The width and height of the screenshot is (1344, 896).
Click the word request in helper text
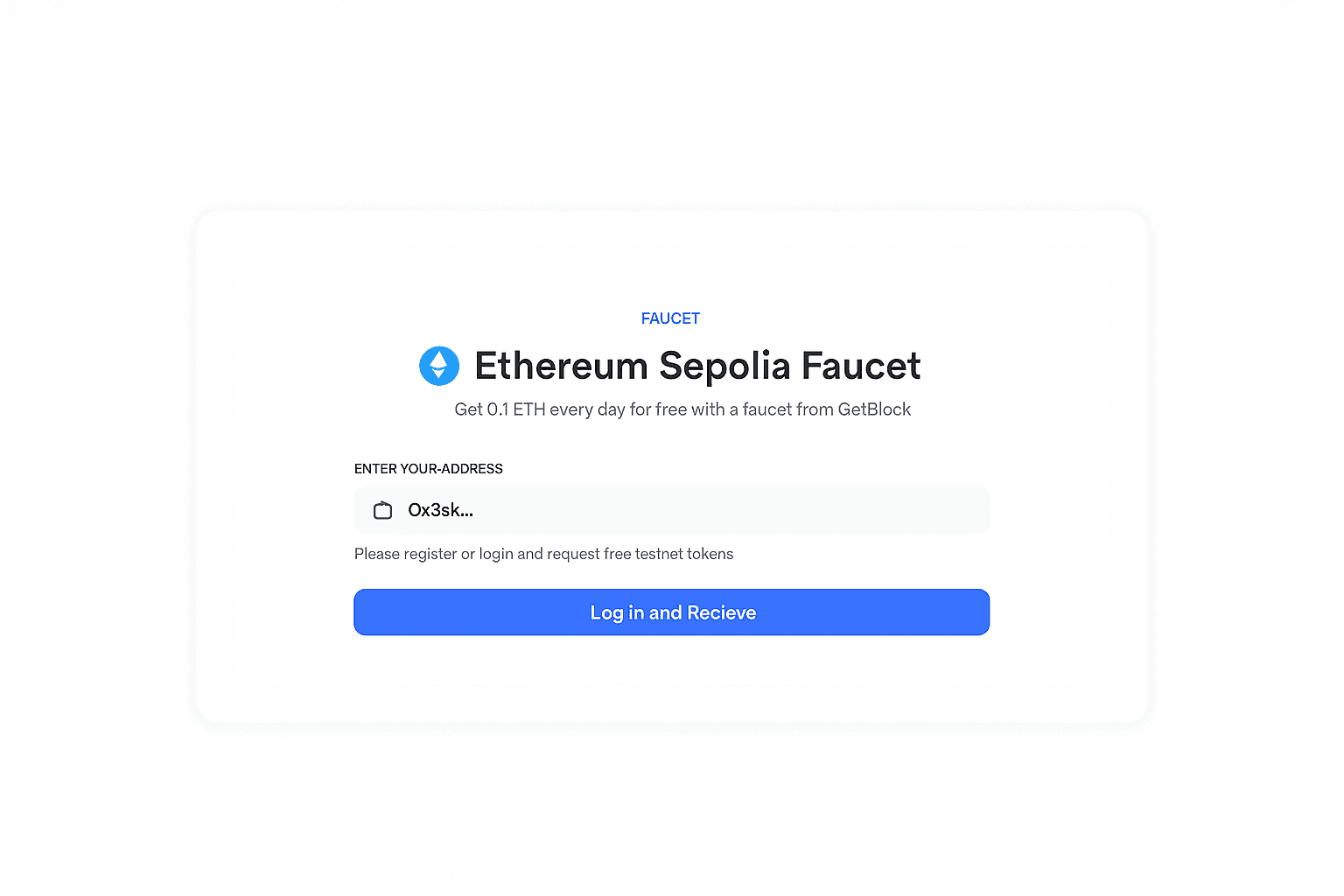tap(573, 554)
